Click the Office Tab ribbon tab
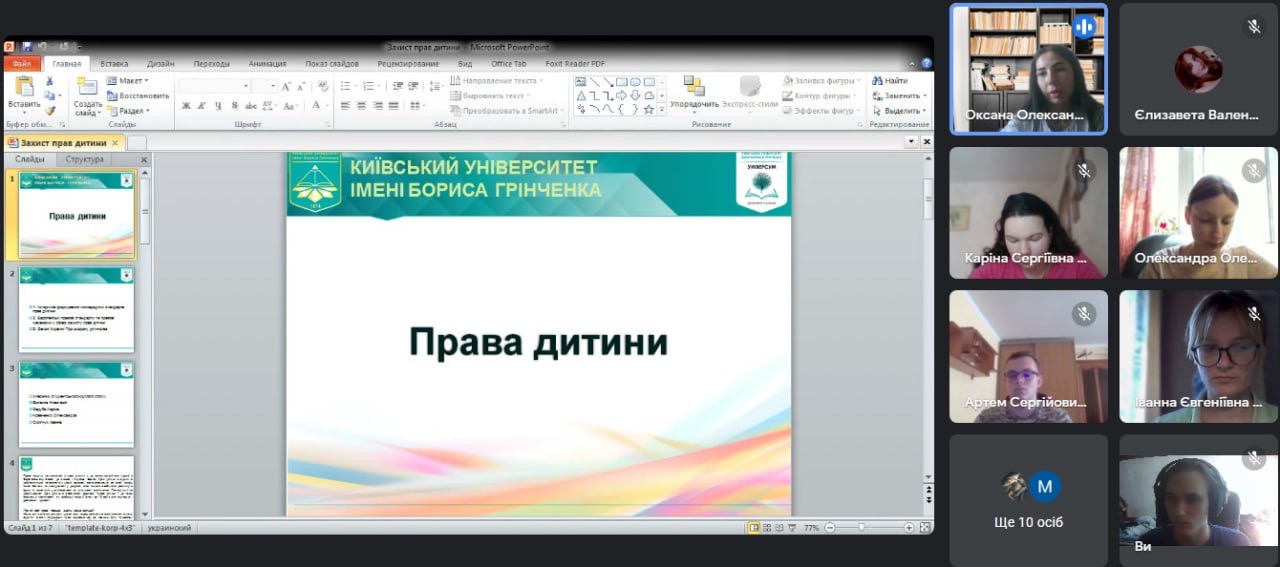Image resolution: width=1280 pixels, height=567 pixels. [x=509, y=63]
